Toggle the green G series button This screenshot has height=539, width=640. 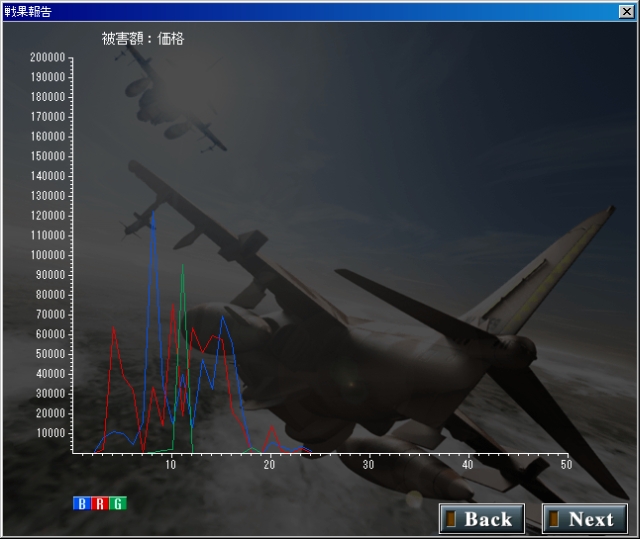pyautogui.click(x=118, y=504)
